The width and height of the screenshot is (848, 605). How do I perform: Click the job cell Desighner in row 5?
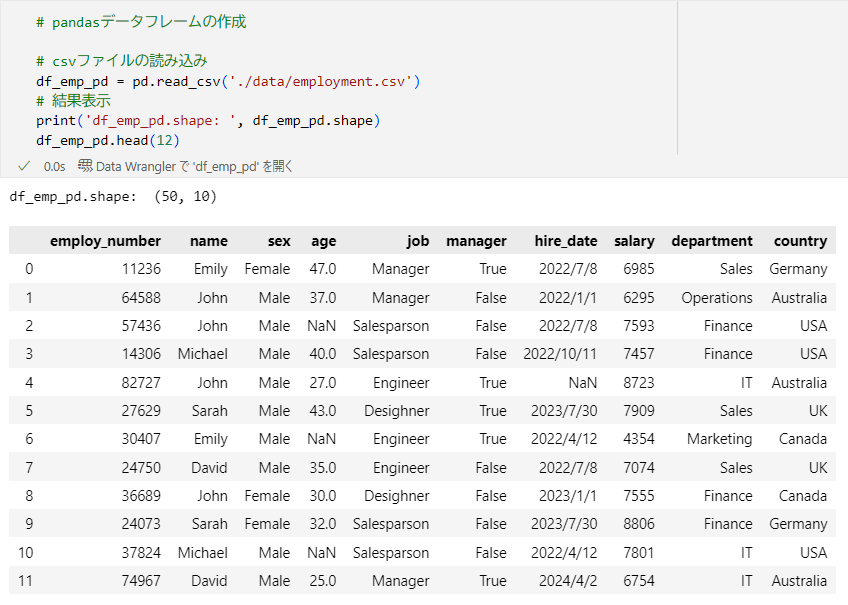coord(396,411)
